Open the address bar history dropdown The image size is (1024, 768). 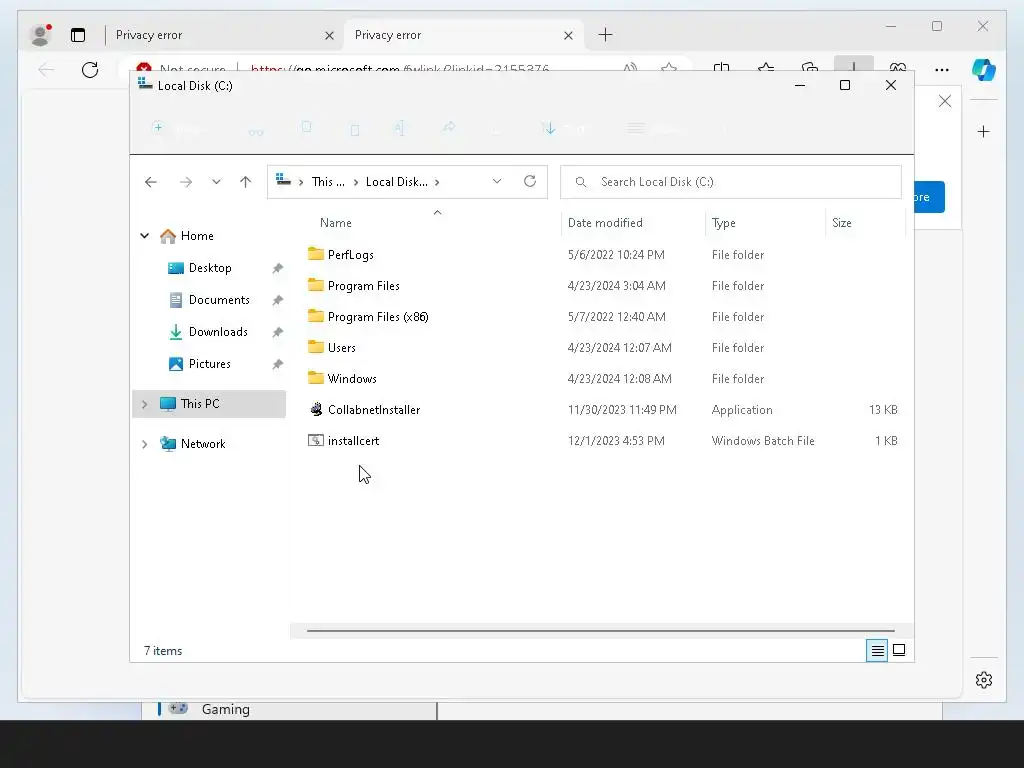coord(497,181)
